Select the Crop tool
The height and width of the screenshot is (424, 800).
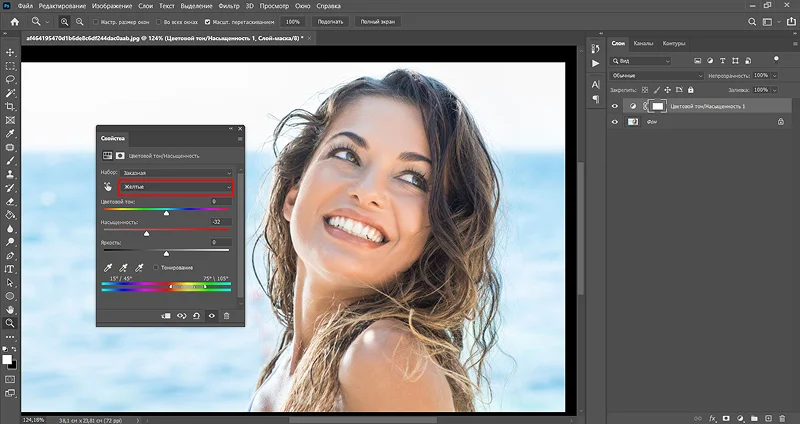coord(10,107)
